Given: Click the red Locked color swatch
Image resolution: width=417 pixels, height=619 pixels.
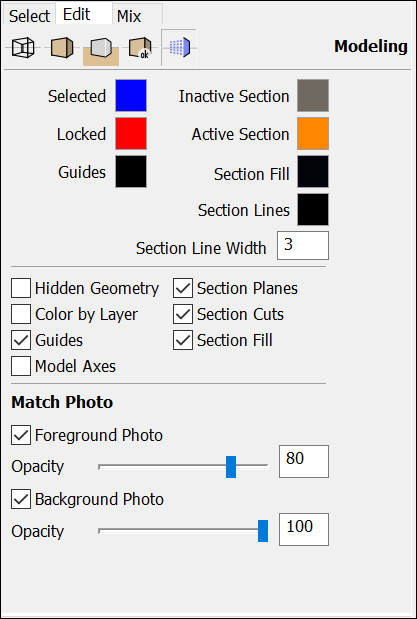Looking at the screenshot, I should click(131, 133).
